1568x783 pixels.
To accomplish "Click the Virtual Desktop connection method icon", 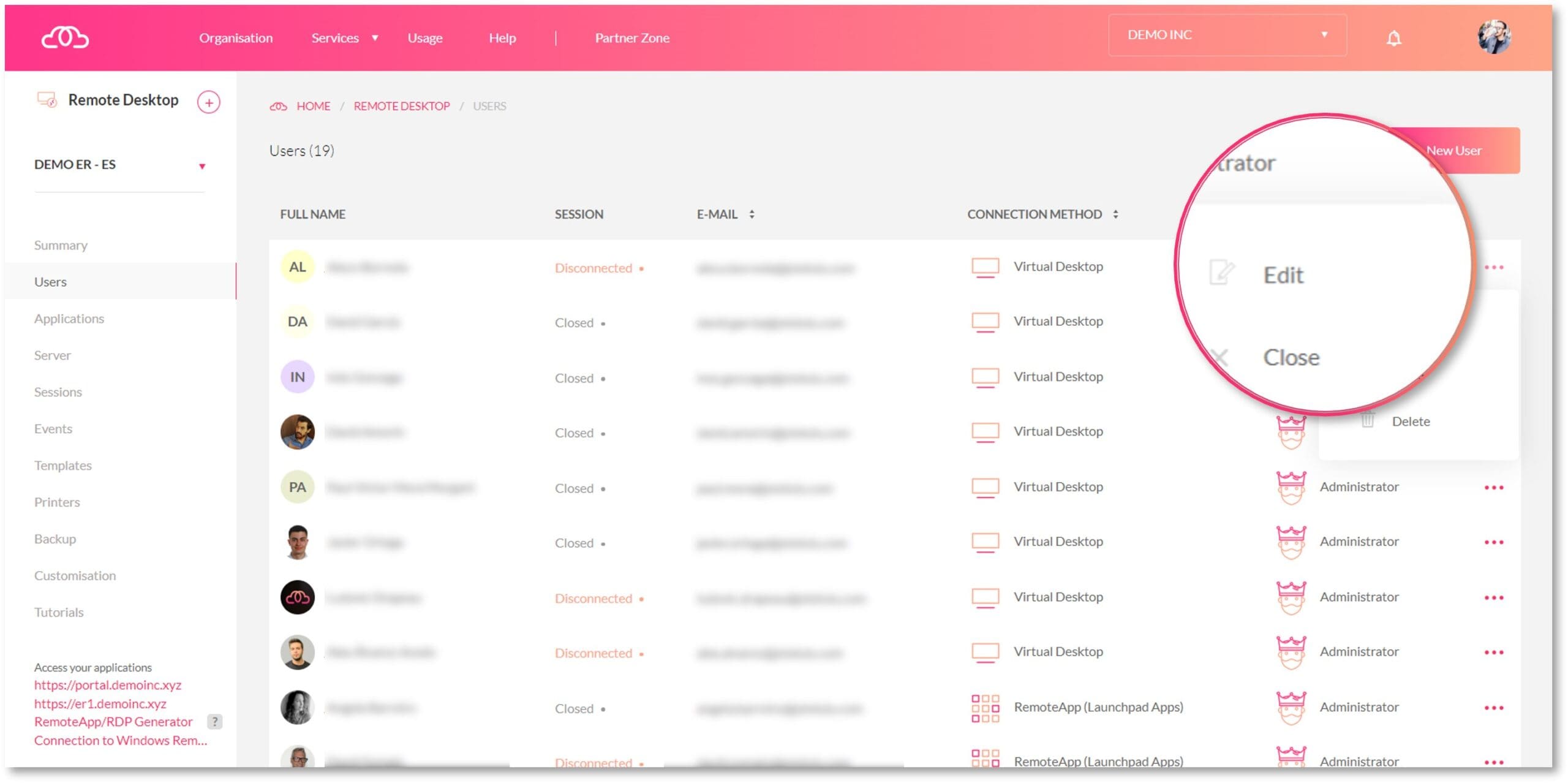I will click(x=984, y=267).
